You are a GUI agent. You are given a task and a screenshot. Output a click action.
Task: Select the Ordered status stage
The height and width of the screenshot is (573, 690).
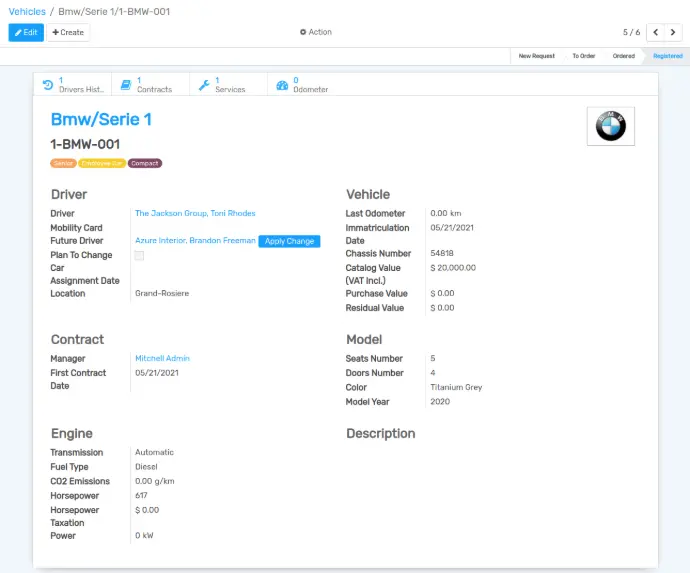(624, 56)
